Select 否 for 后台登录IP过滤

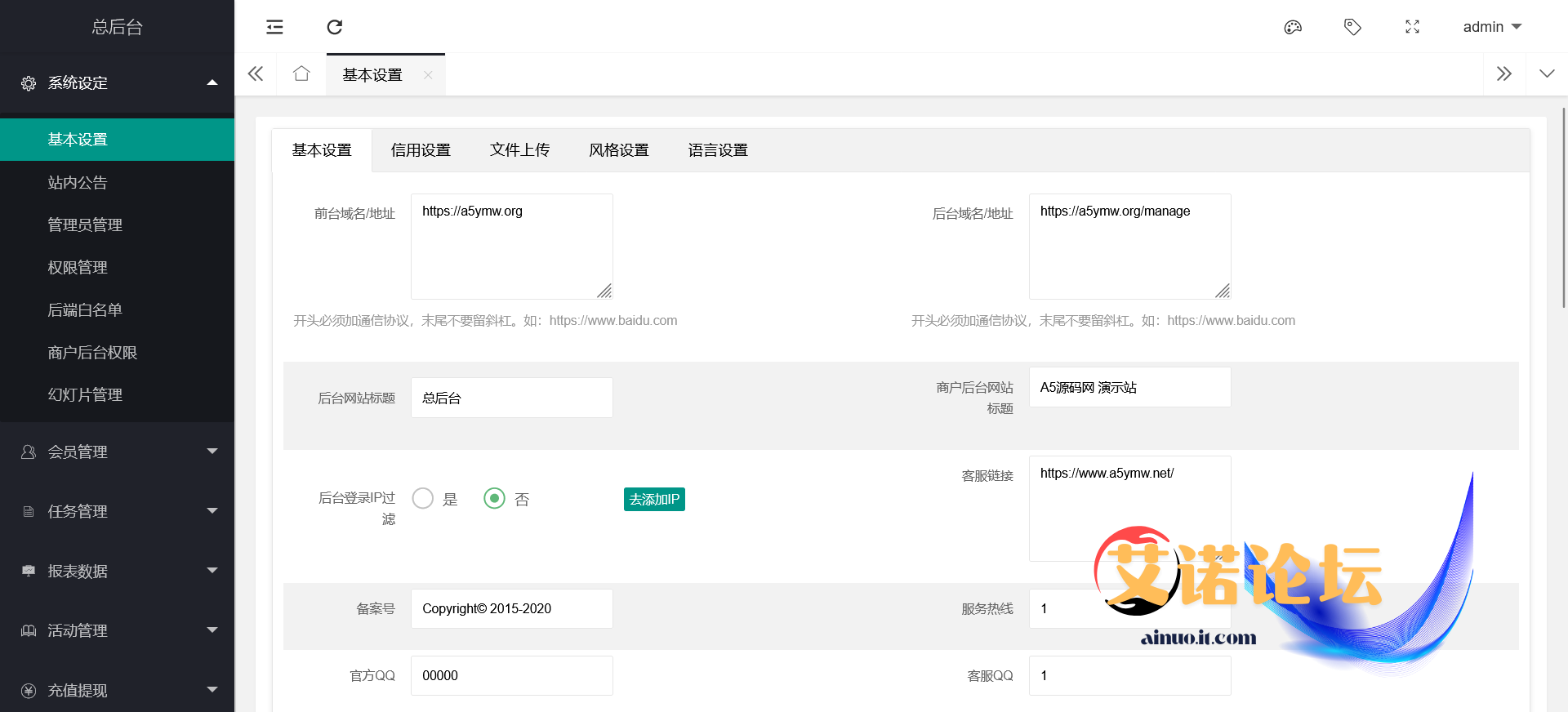click(x=495, y=498)
